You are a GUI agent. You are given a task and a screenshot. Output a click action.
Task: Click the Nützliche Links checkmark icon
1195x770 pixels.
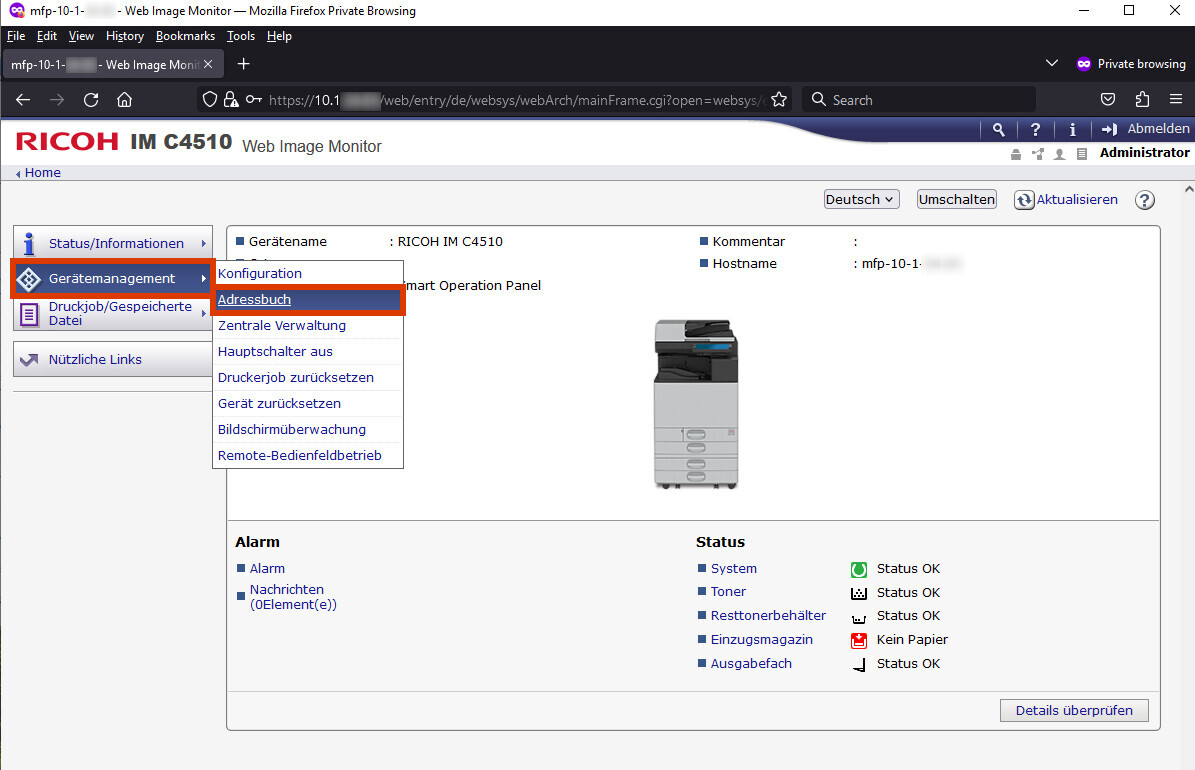(x=29, y=360)
